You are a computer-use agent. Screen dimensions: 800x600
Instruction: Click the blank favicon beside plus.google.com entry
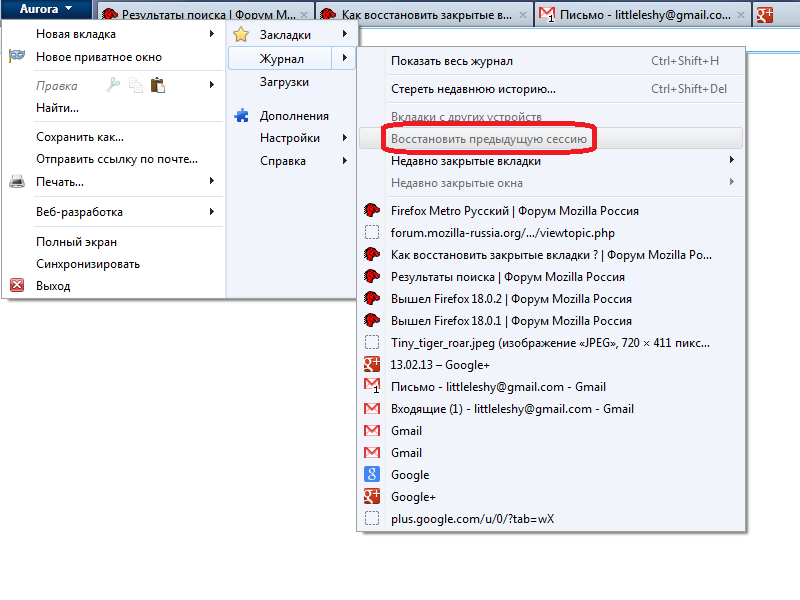point(372,518)
